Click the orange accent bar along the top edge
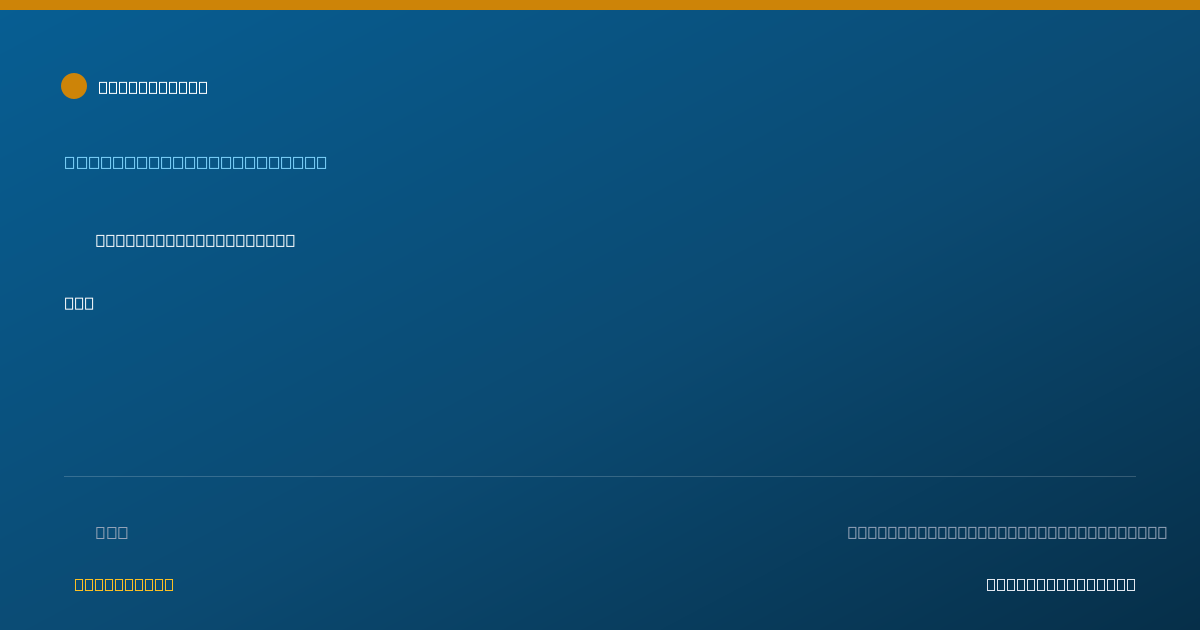 point(600,5)
